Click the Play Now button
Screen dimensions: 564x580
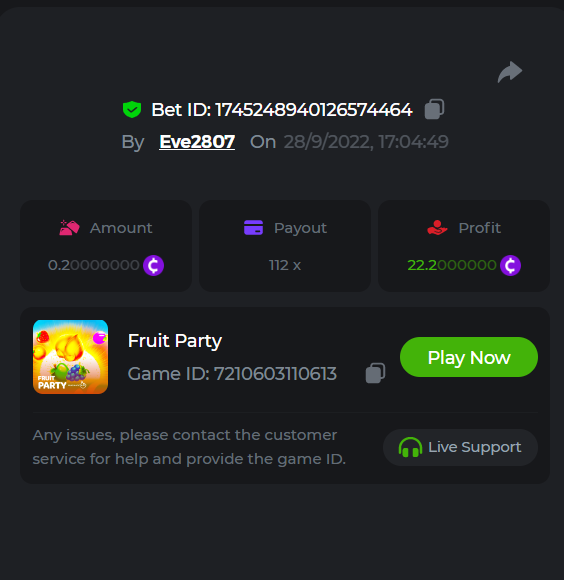click(x=469, y=357)
